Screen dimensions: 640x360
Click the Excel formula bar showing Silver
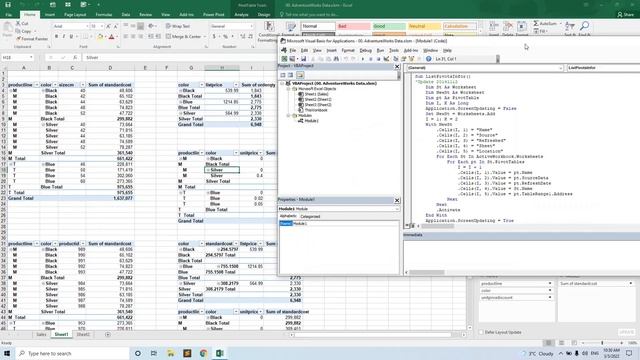pyautogui.click(x=180, y=58)
